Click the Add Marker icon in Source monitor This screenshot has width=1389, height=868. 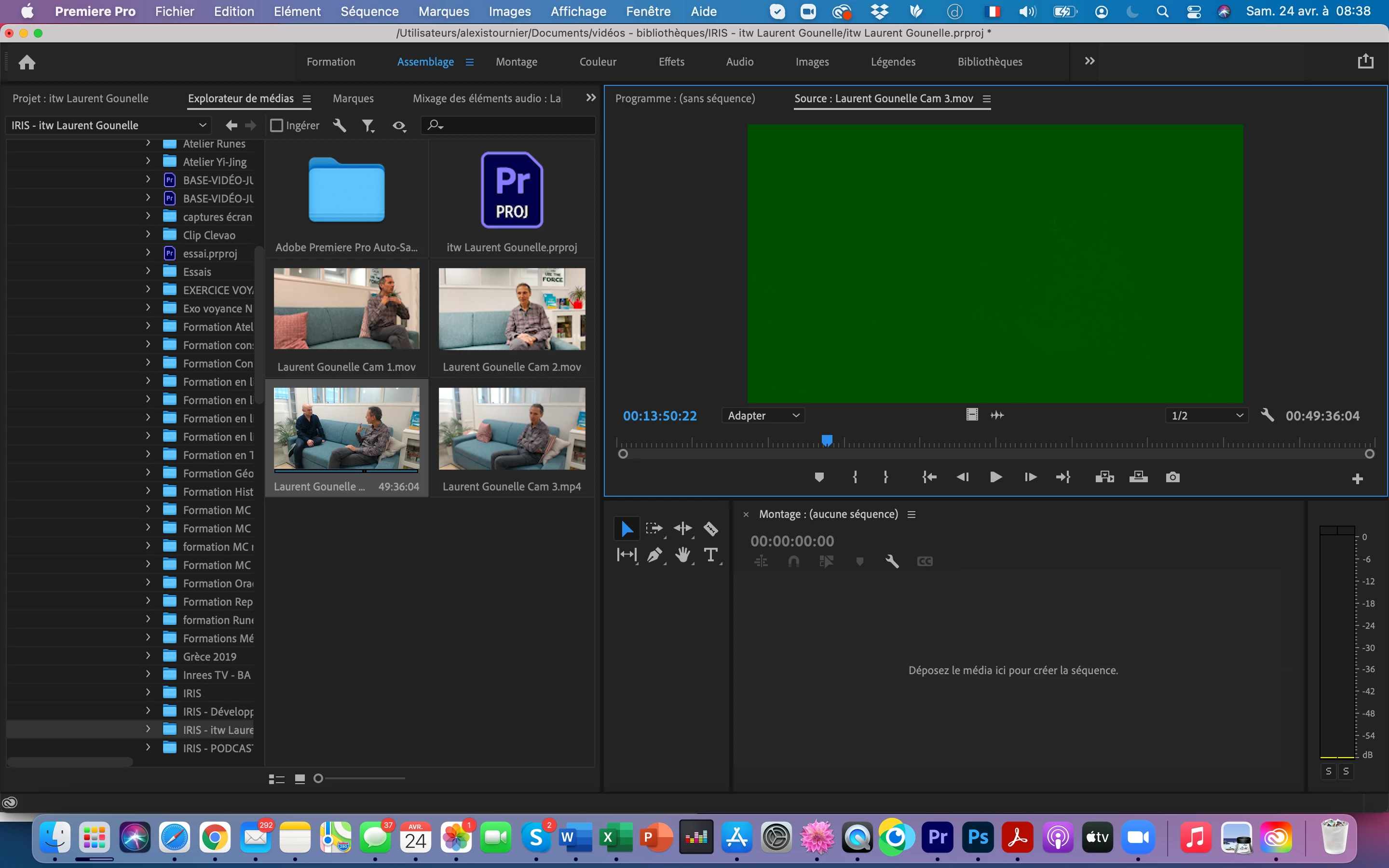coord(819,477)
